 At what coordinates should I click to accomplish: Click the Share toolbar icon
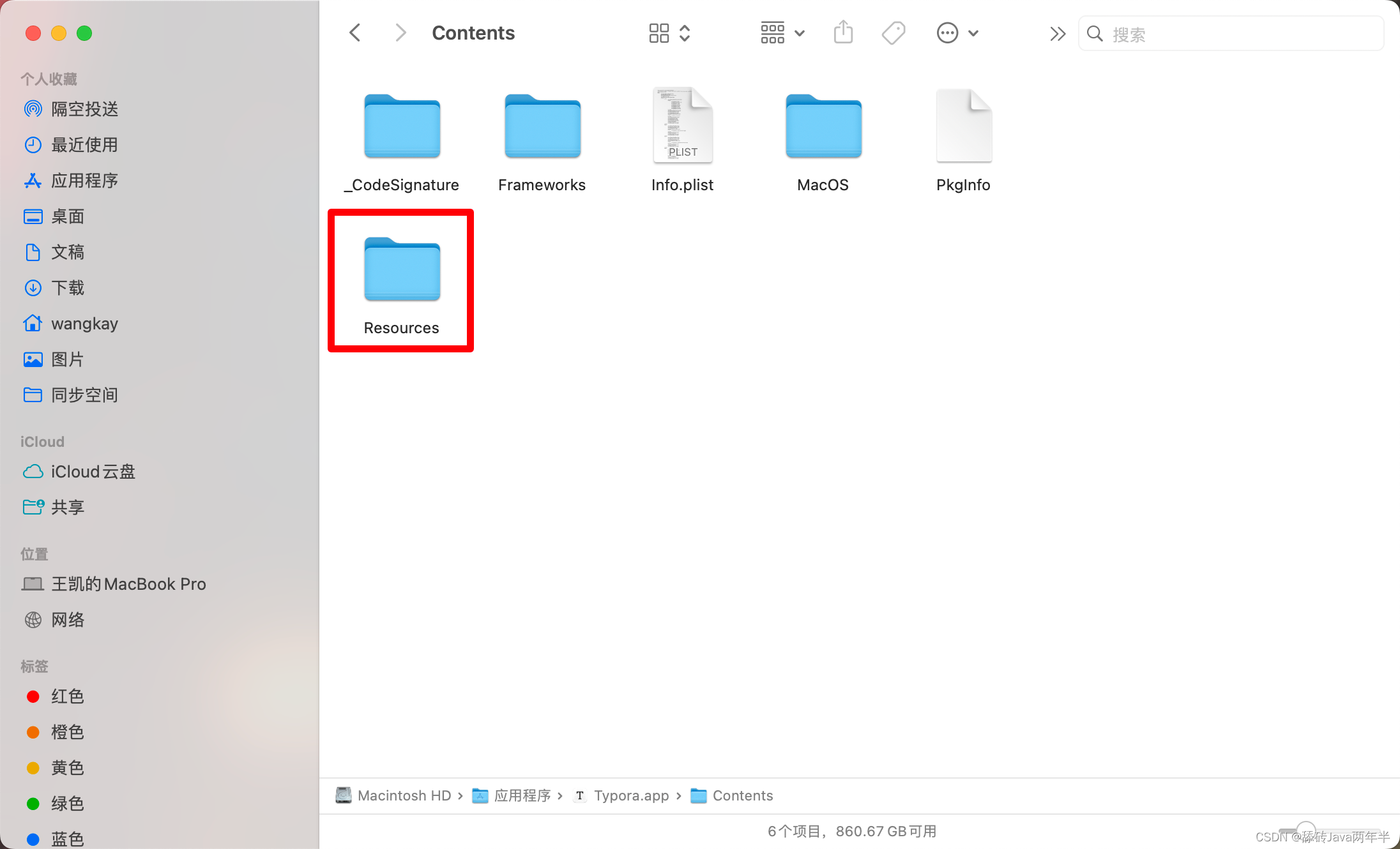pos(843,32)
